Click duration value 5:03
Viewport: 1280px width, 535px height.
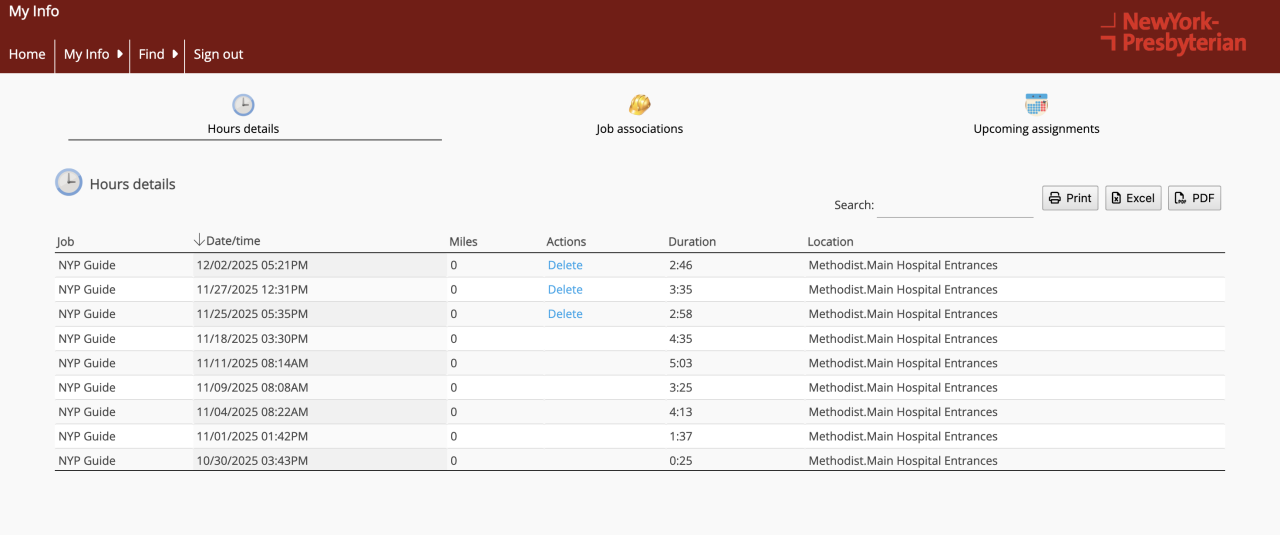[x=681, y=363]
